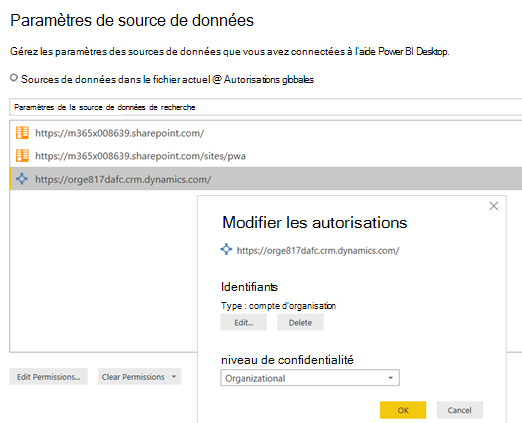Click the Autorisations globales option text
The width and height of the screenshot is (522, 423).
point(269,79)
